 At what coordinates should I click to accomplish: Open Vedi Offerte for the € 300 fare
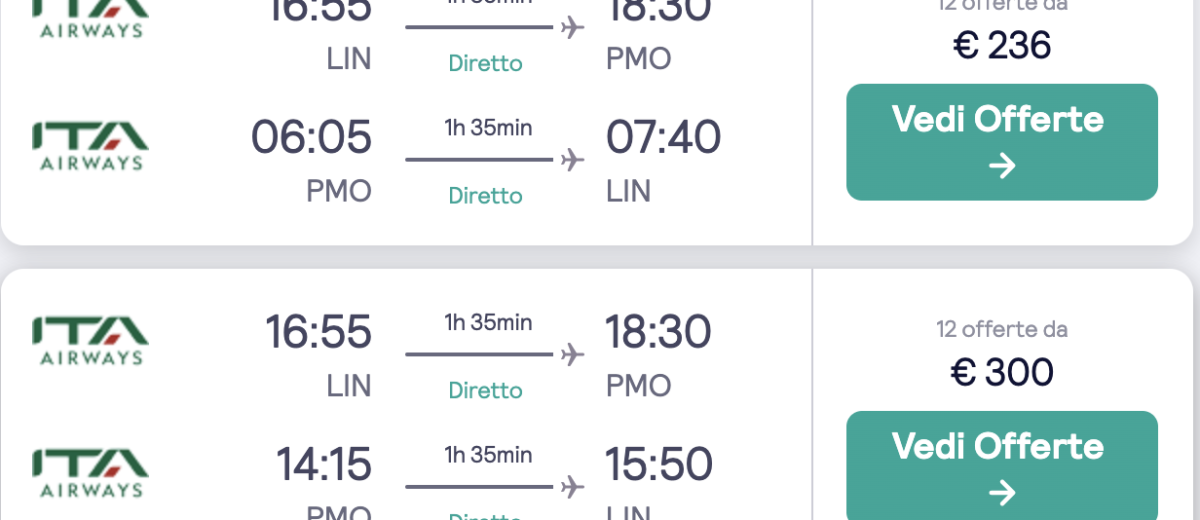[1002, 465]
